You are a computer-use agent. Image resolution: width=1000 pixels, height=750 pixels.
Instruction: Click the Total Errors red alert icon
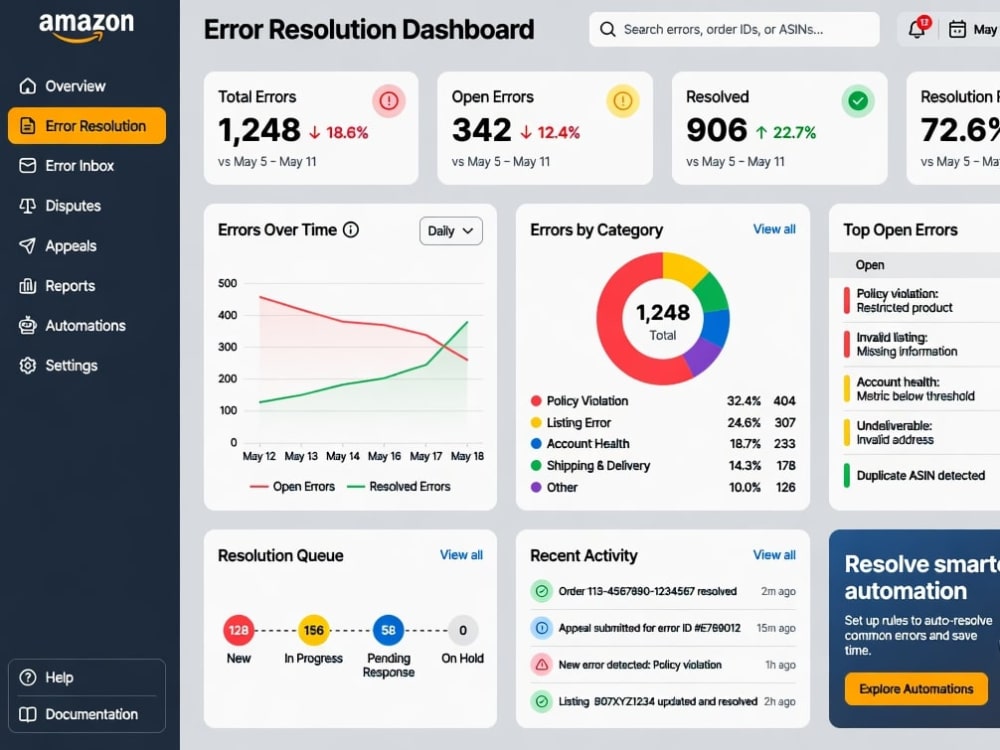pyautogui.click(x=388, y=101)
